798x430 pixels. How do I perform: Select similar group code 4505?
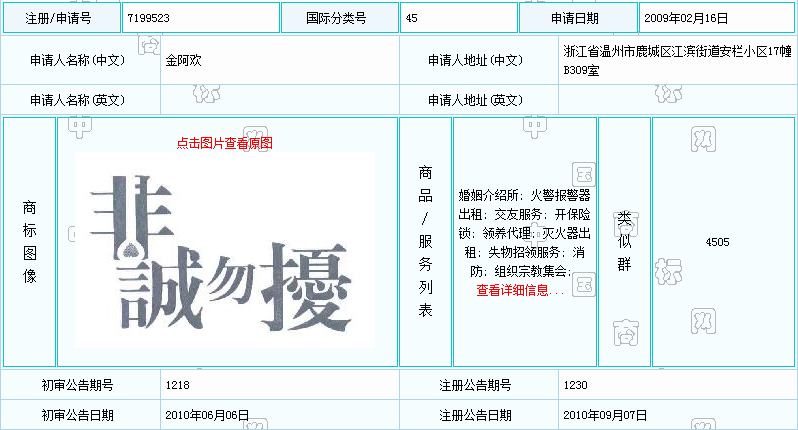(717, 241)
